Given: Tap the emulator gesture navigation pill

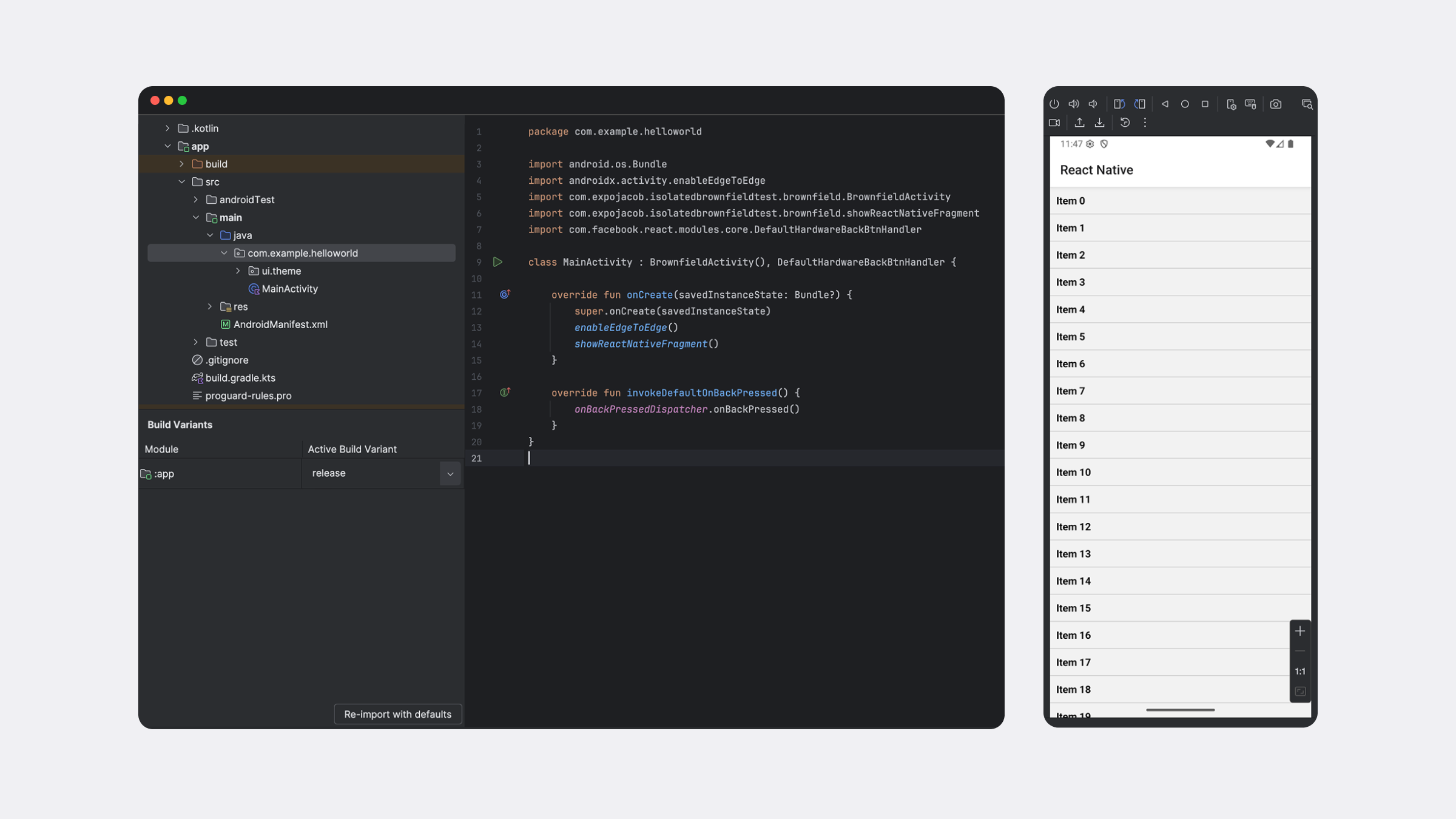Looking at the screenshot, I should click(x=1180, y=710).
